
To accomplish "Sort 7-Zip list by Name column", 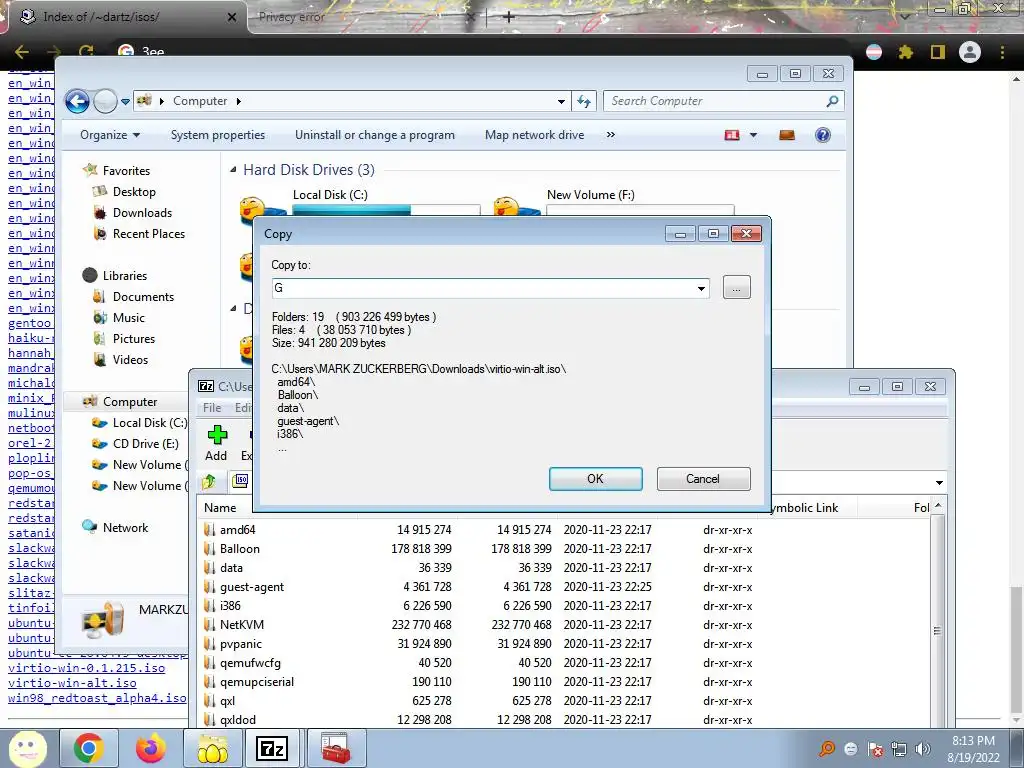I will tap(220, 507).
